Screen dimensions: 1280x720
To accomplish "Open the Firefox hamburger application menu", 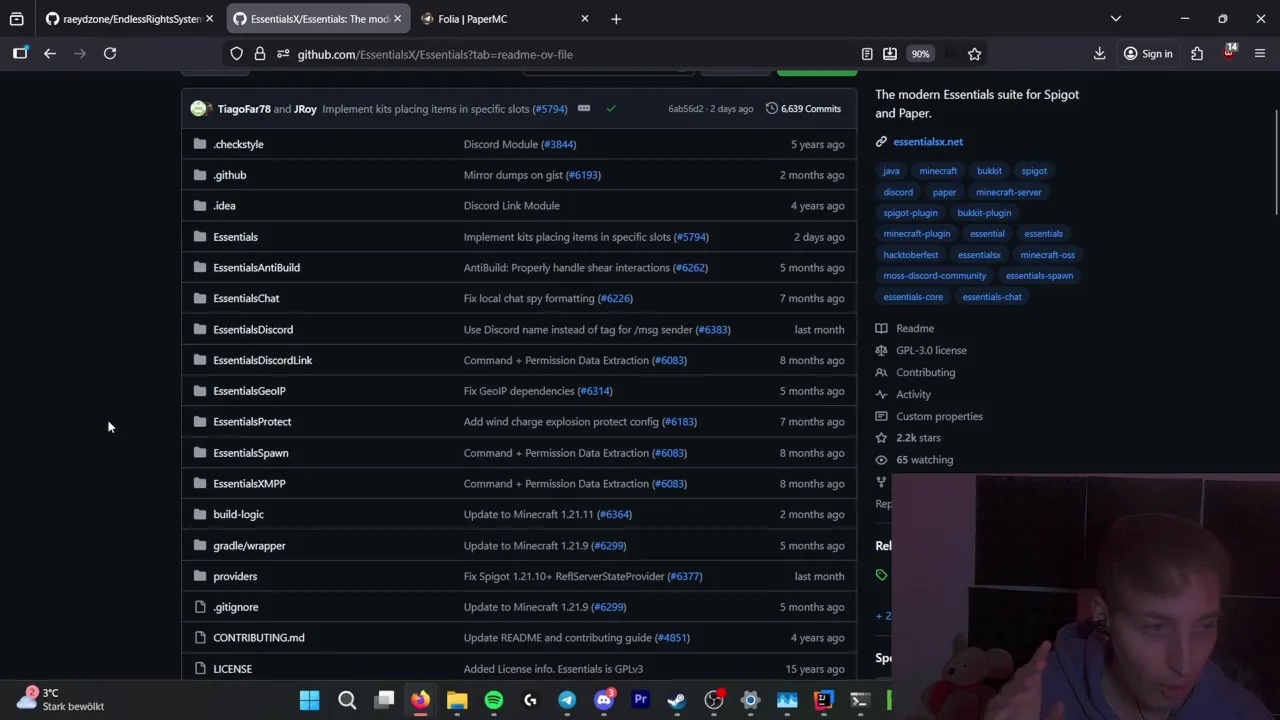I will (x=1260, y=54).
